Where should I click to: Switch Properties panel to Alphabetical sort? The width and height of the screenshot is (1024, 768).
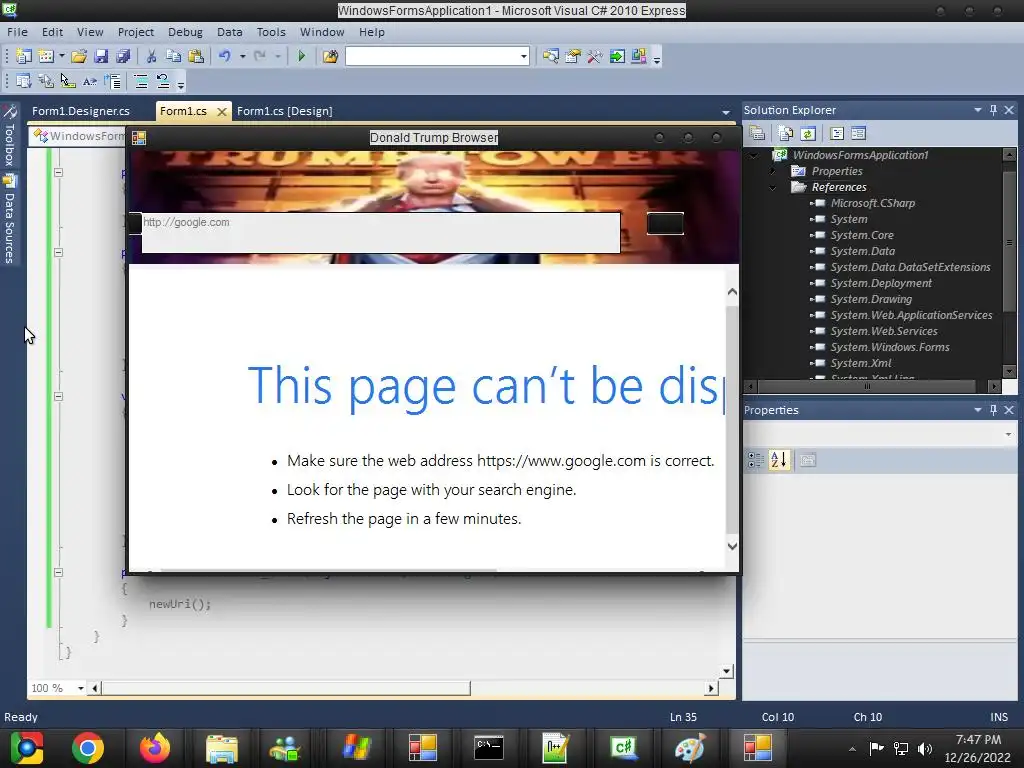tap(778, 460)
